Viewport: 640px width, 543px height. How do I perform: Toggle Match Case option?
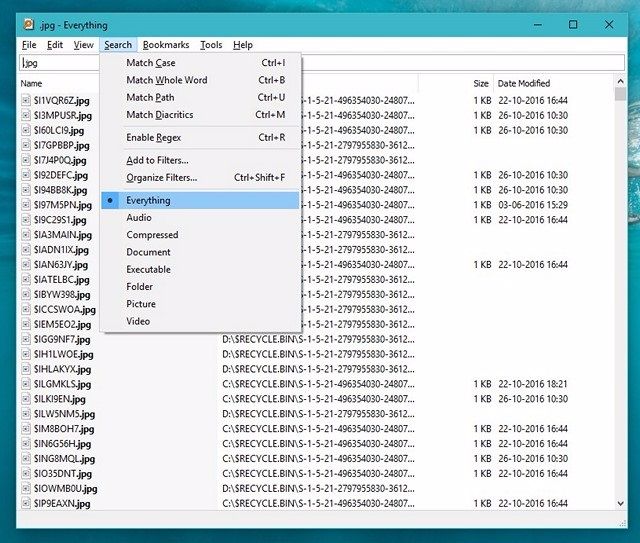(x=200, y=63)
